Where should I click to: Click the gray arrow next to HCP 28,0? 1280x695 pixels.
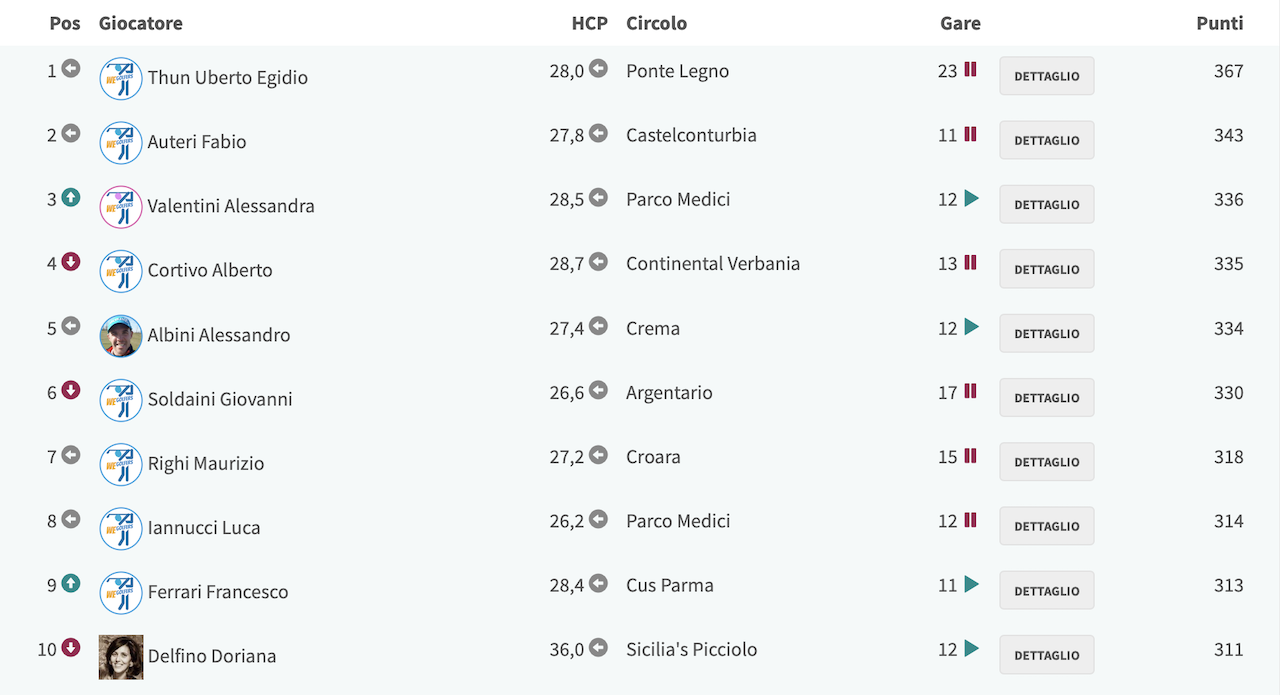click(x=598, y=69)
